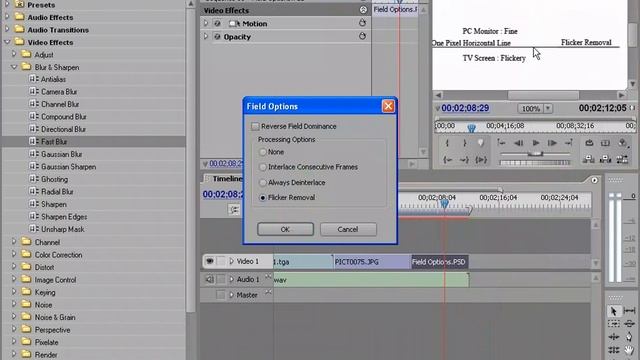Step back one frame in the monitor
Screen dimensions: 640x360
[x=518, y=143]
